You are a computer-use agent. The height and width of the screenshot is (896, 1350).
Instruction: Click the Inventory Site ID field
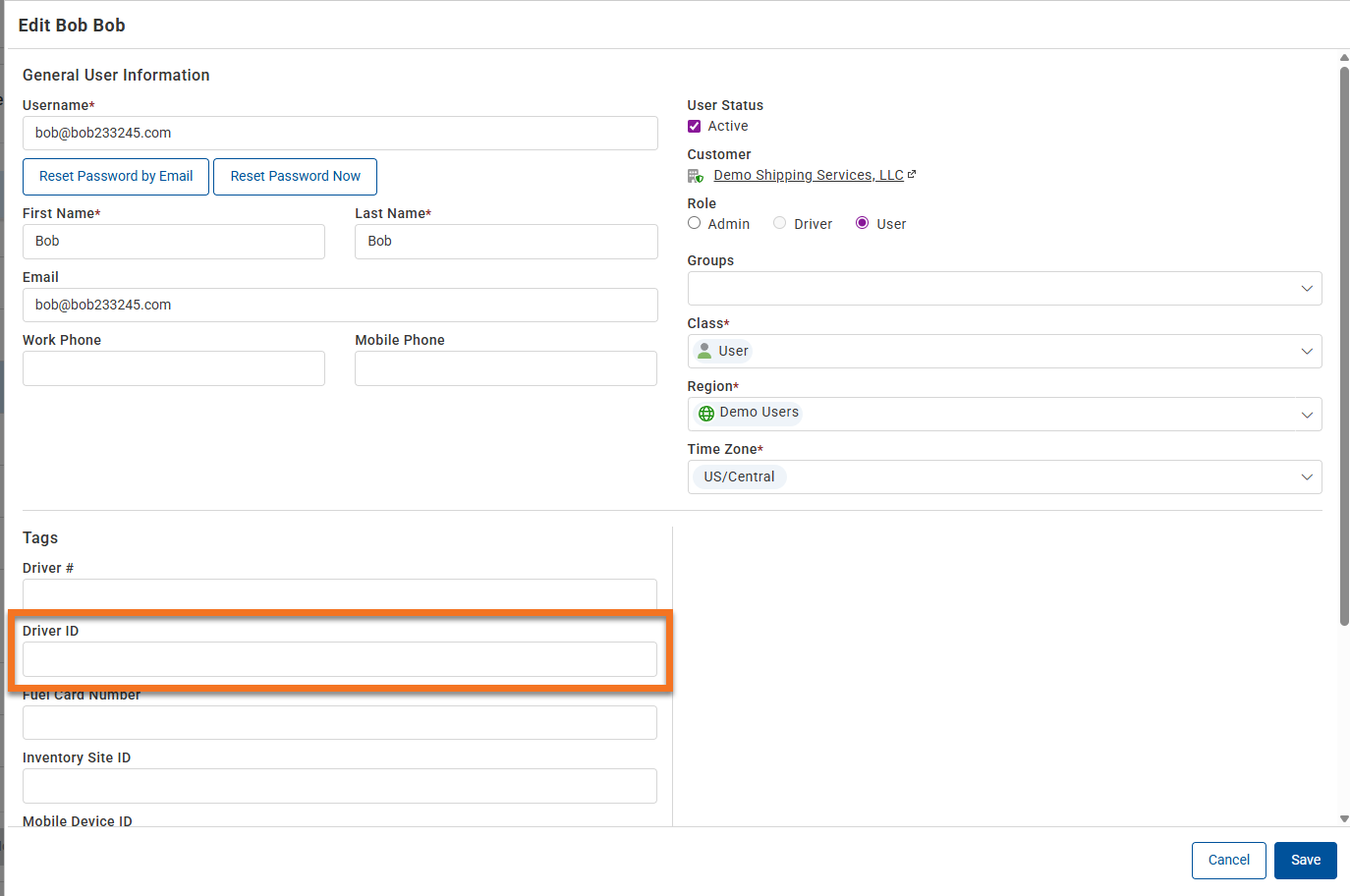click(x=340, y=786)
